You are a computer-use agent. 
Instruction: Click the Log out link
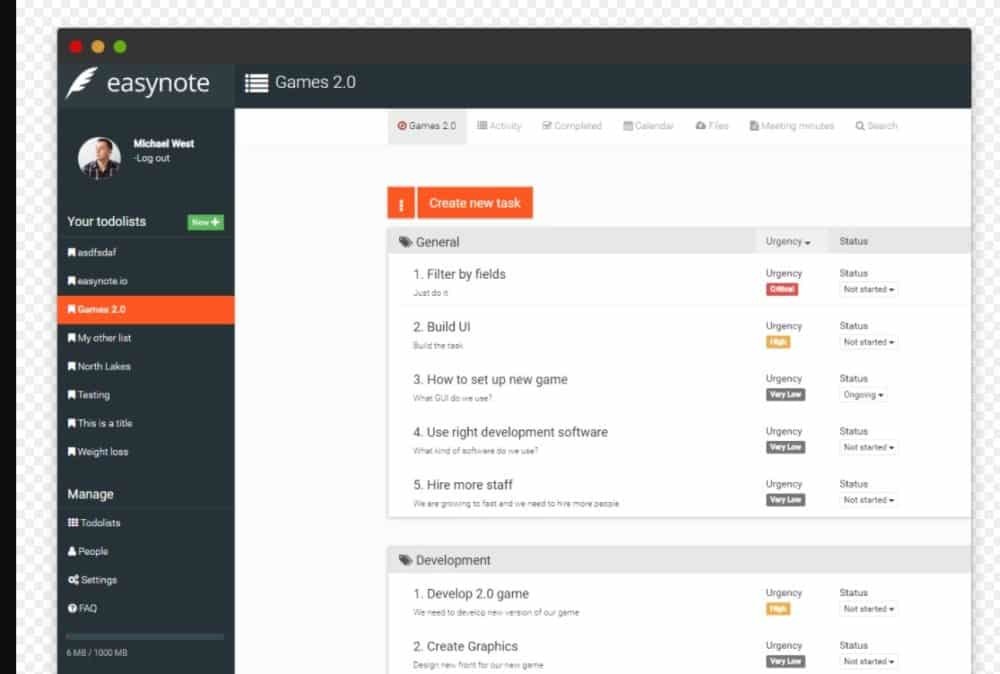(x=152, y=158)
